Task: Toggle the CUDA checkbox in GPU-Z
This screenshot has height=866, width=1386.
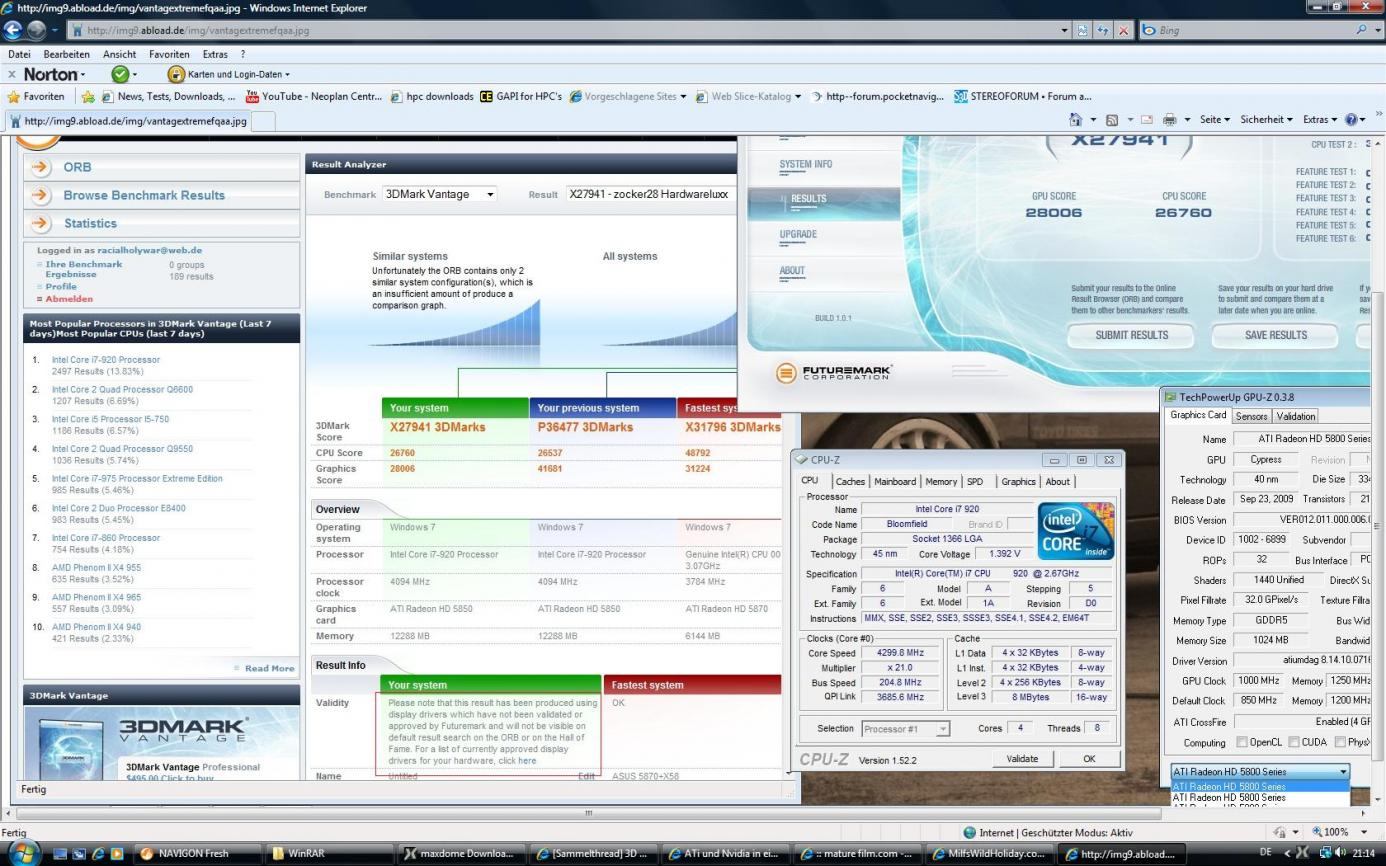Action: point(1295,742)
